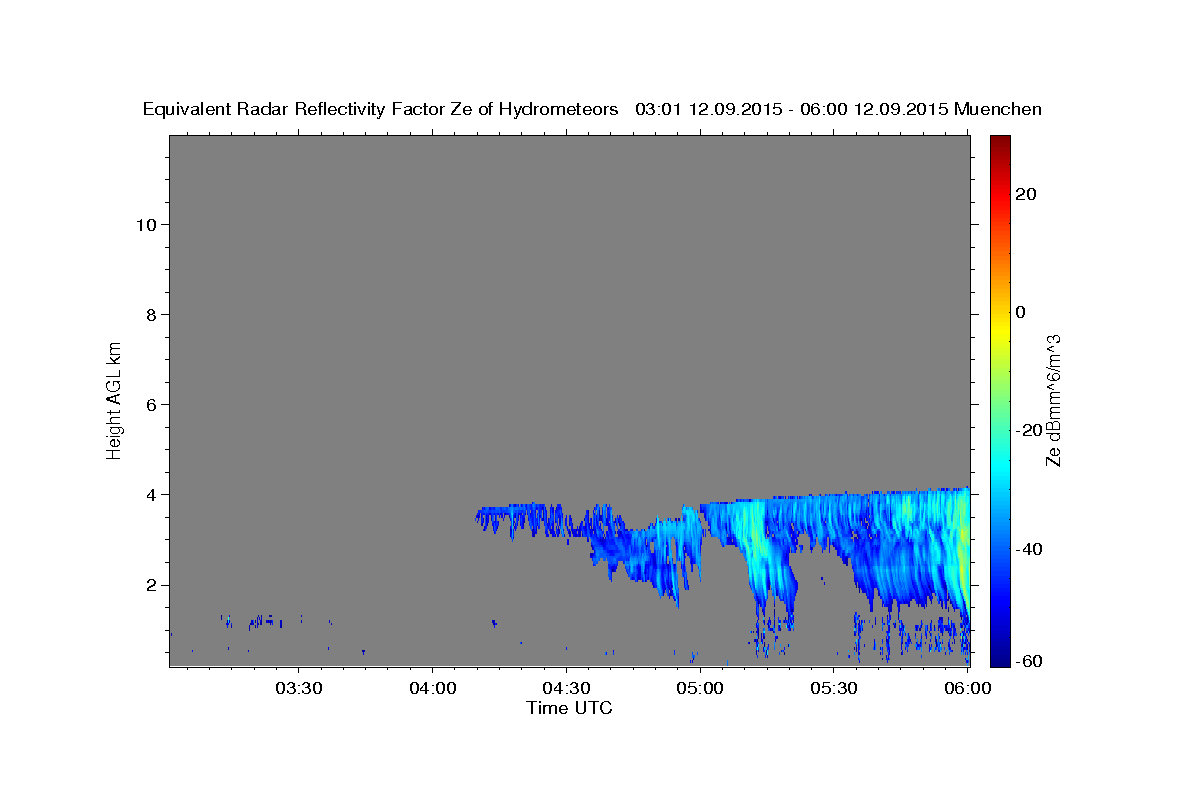Click the height axis label '2'

point(149,584)
